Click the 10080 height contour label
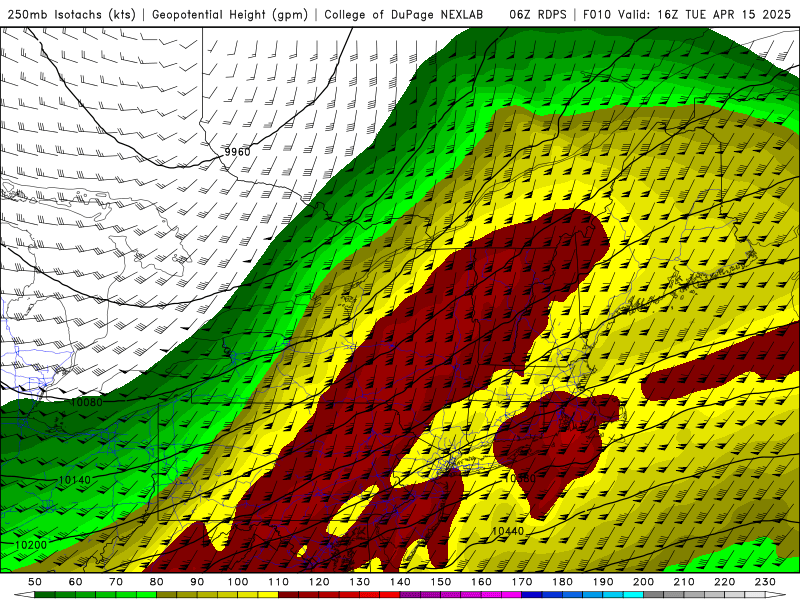Screen dimensions: 800x600 (x=87, y=403)
